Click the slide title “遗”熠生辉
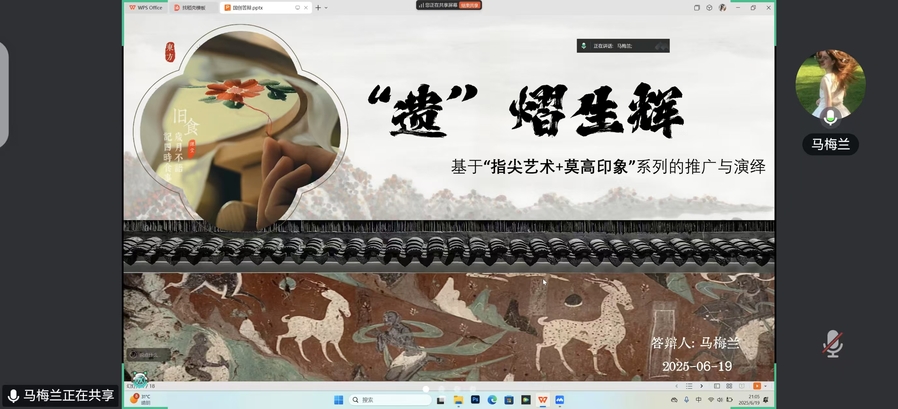898x409 pixels. point(525,111)
